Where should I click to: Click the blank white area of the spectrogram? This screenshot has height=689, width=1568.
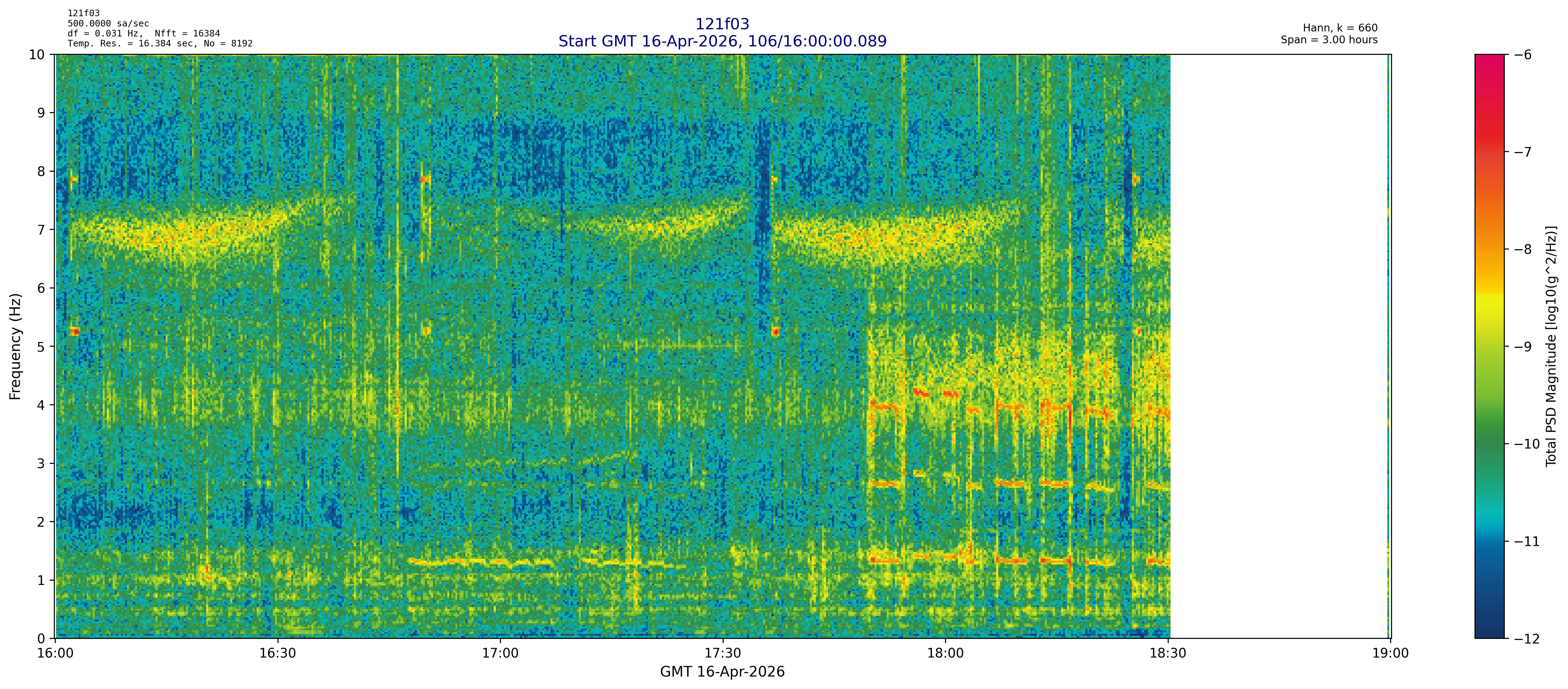click(1278, 346)
